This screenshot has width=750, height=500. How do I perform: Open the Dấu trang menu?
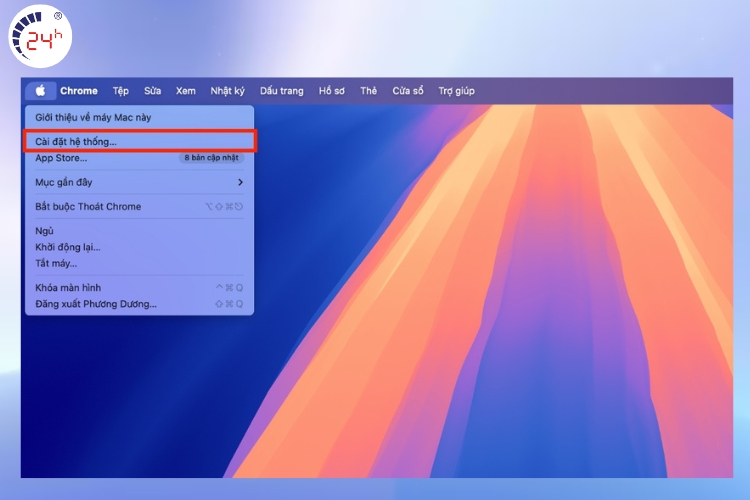tap(282, 91)
